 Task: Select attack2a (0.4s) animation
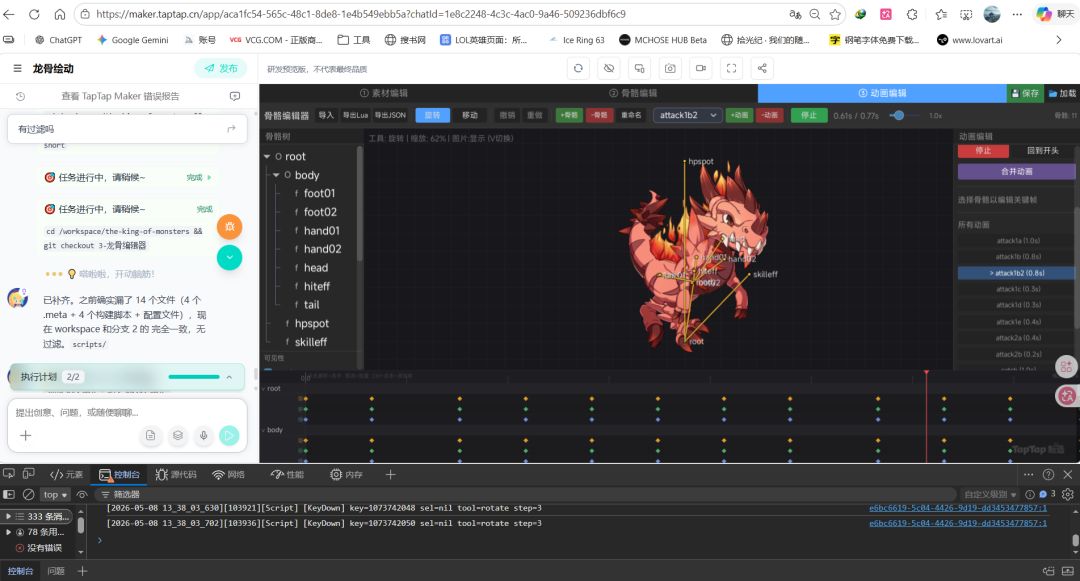point(1017,338)
